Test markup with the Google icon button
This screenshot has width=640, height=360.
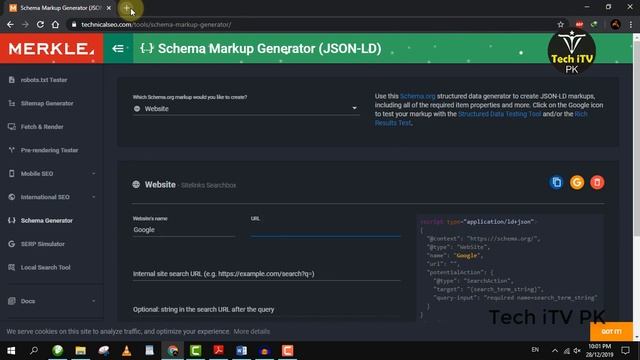(577, 182)
